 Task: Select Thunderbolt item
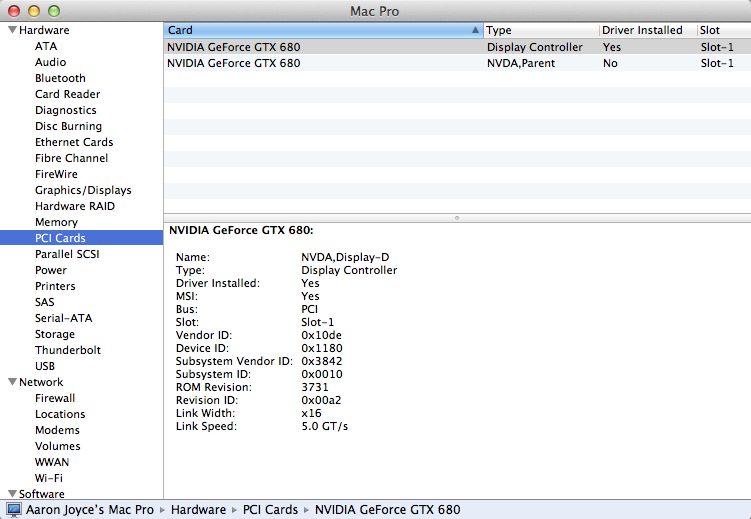tap(68, 350)
